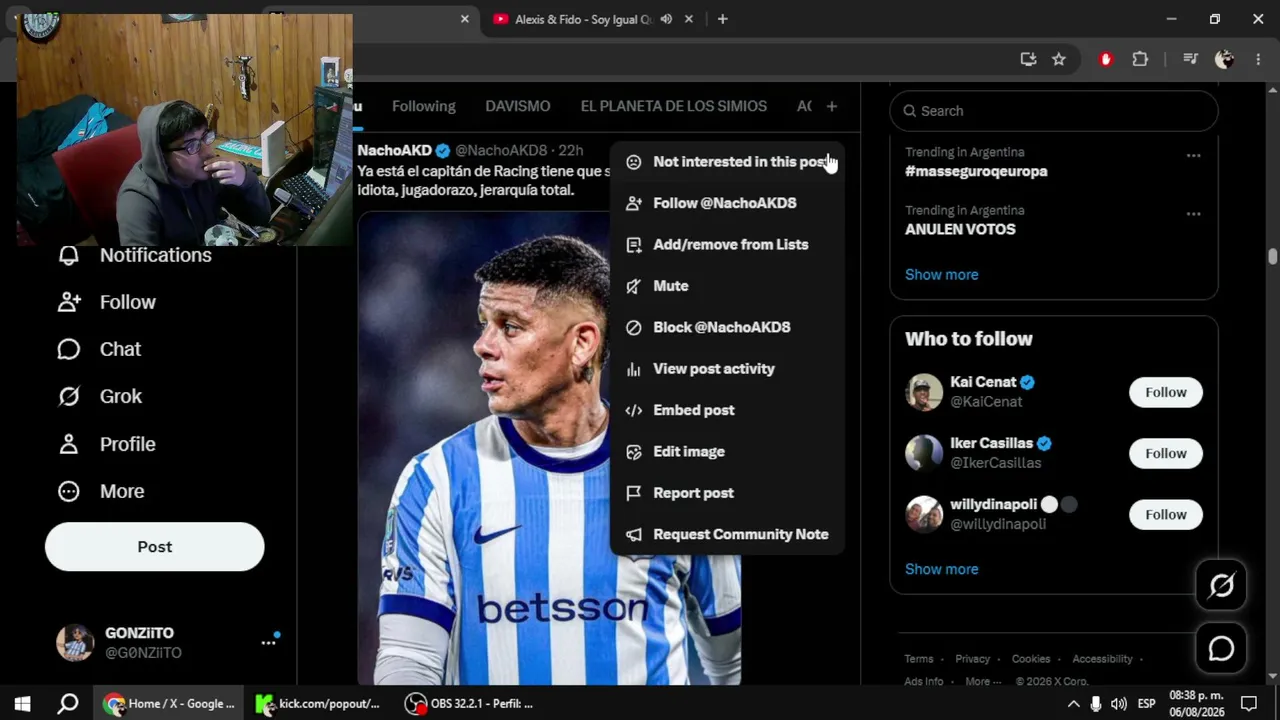Open Windows notification center icon

tap(1248, 704)
